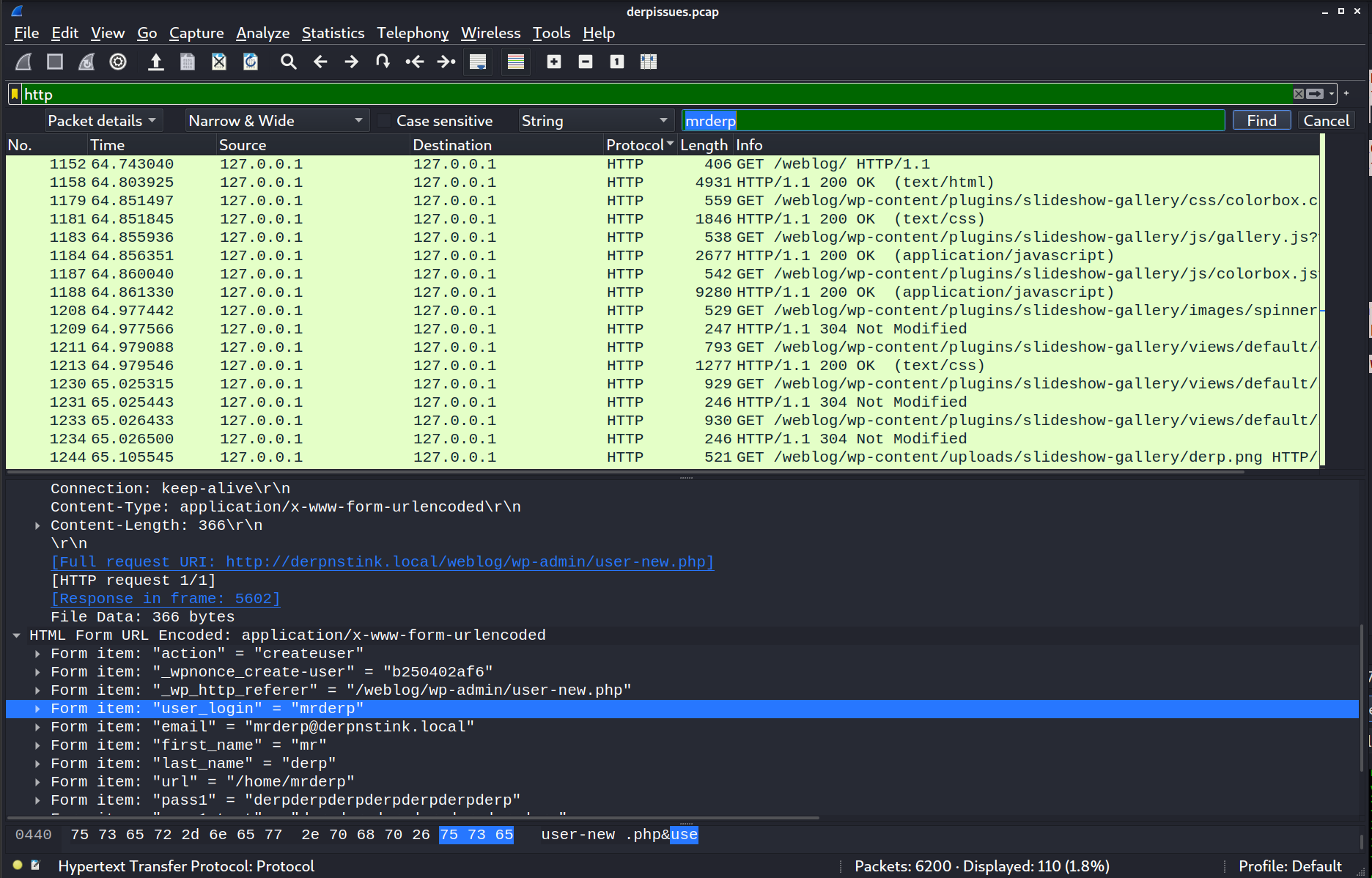Screen dimensions: 1372x878
Task: Add a display filter button with plus
Action: (x=1346, y=93)
